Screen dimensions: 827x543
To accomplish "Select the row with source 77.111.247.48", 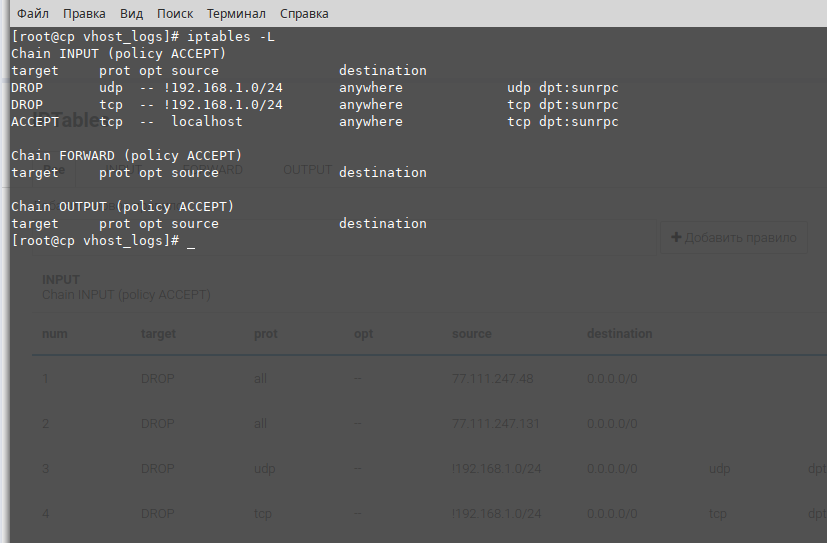I will click(x=492, y=379).
